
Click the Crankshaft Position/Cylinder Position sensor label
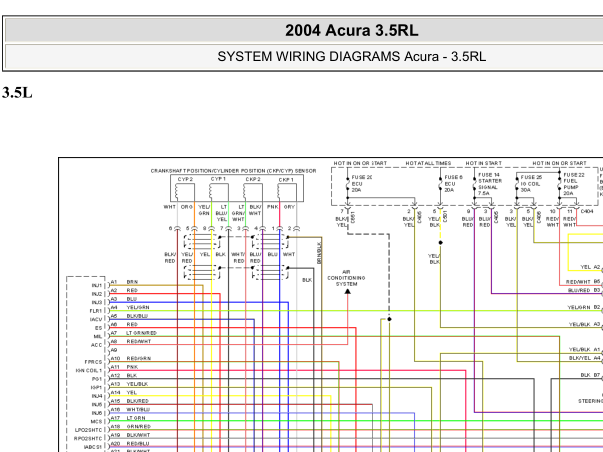pyautogui.click(x=233, y=170)
